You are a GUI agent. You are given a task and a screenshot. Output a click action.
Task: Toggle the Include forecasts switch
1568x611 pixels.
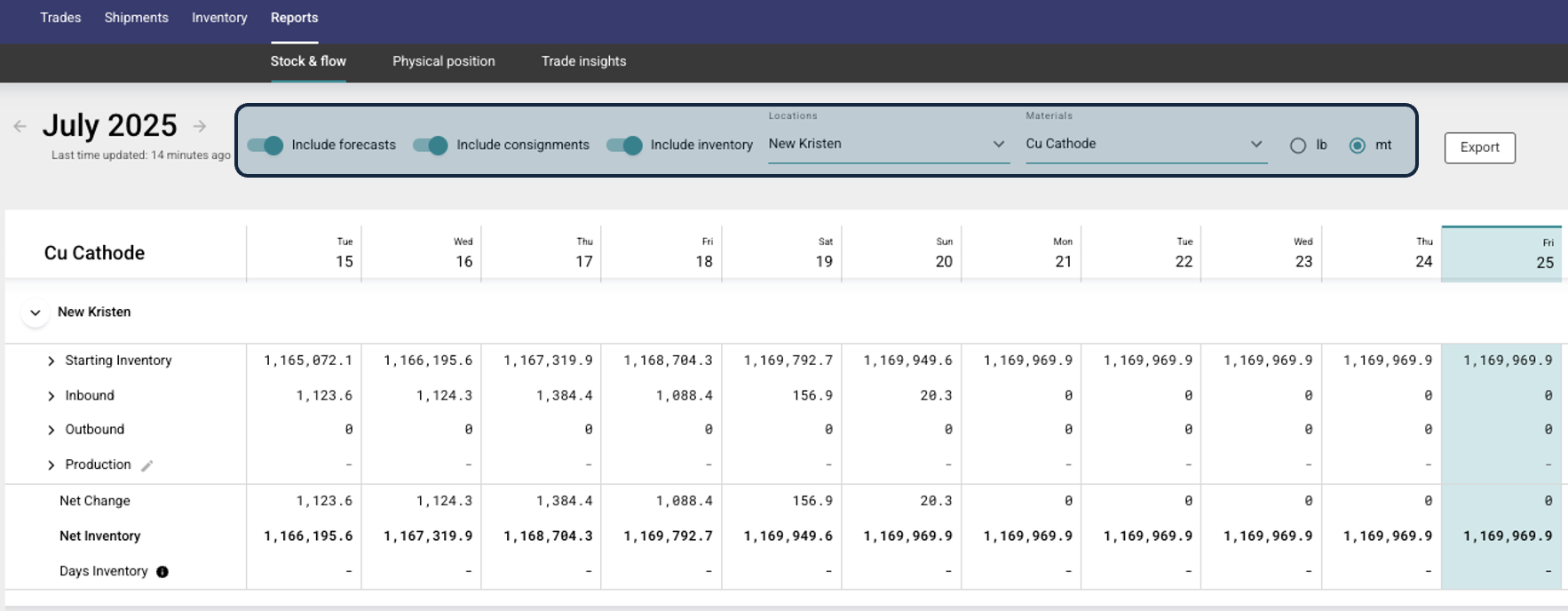pos(265,146)
